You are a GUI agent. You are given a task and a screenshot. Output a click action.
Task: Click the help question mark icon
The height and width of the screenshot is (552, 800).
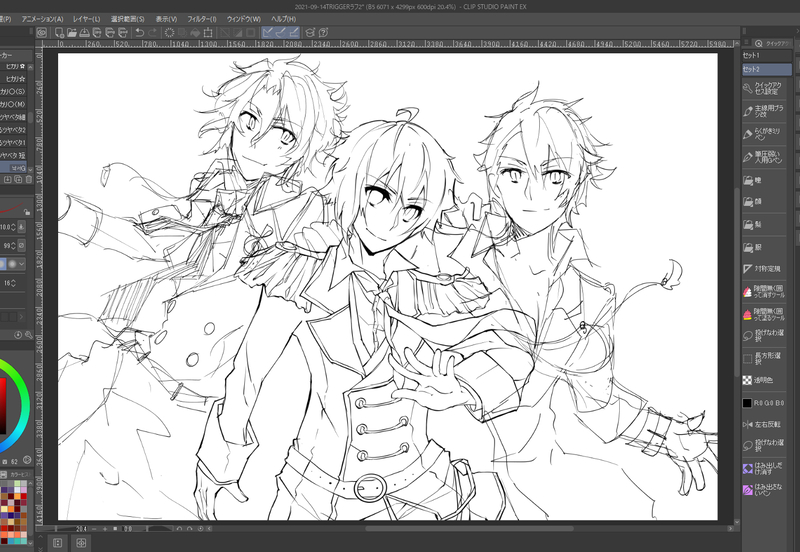pyautogui.click(x=323, y=33)
